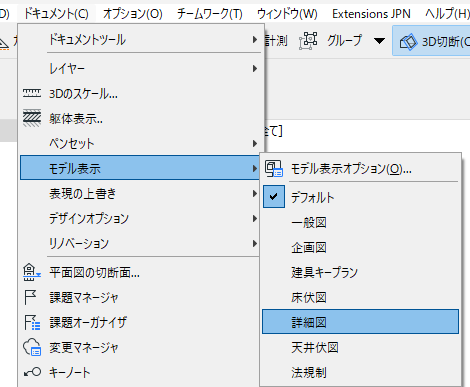Choose 3Dのスケール... menu entry
Viewport: 470px width, 387px height.
tap(140, 94)
